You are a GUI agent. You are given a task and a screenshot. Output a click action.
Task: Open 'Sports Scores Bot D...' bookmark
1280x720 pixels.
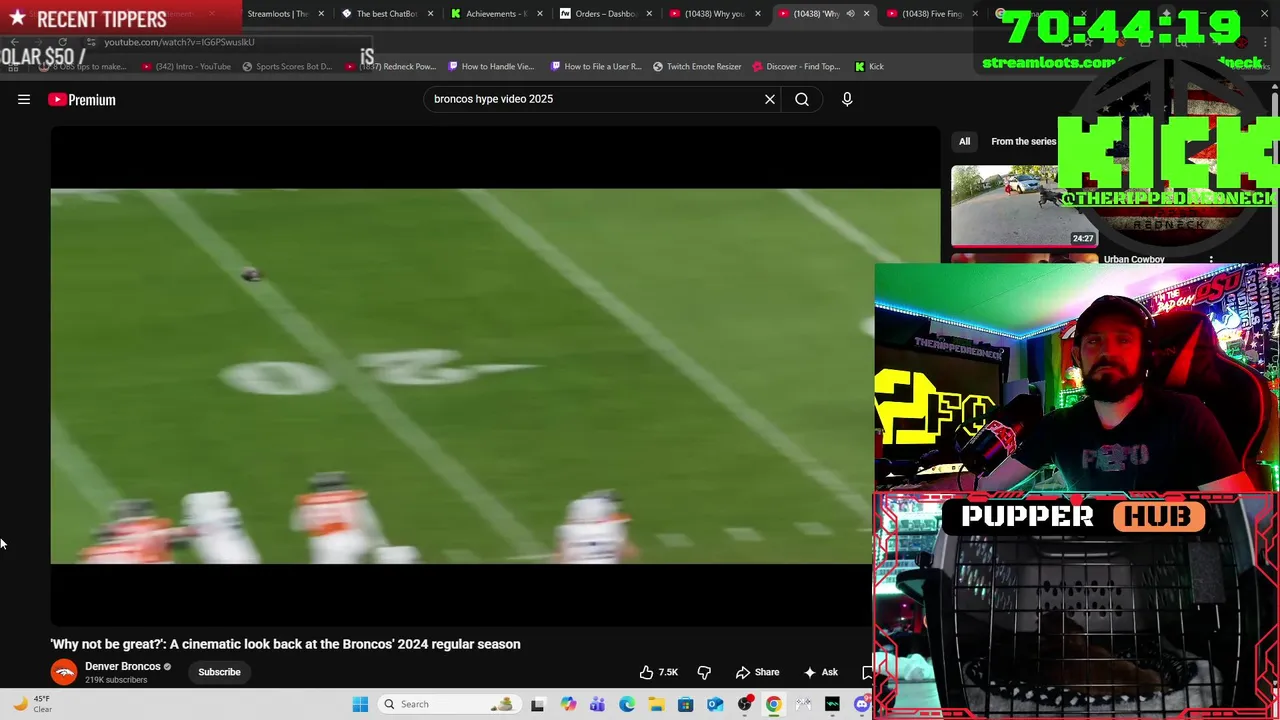pos(286,66)
